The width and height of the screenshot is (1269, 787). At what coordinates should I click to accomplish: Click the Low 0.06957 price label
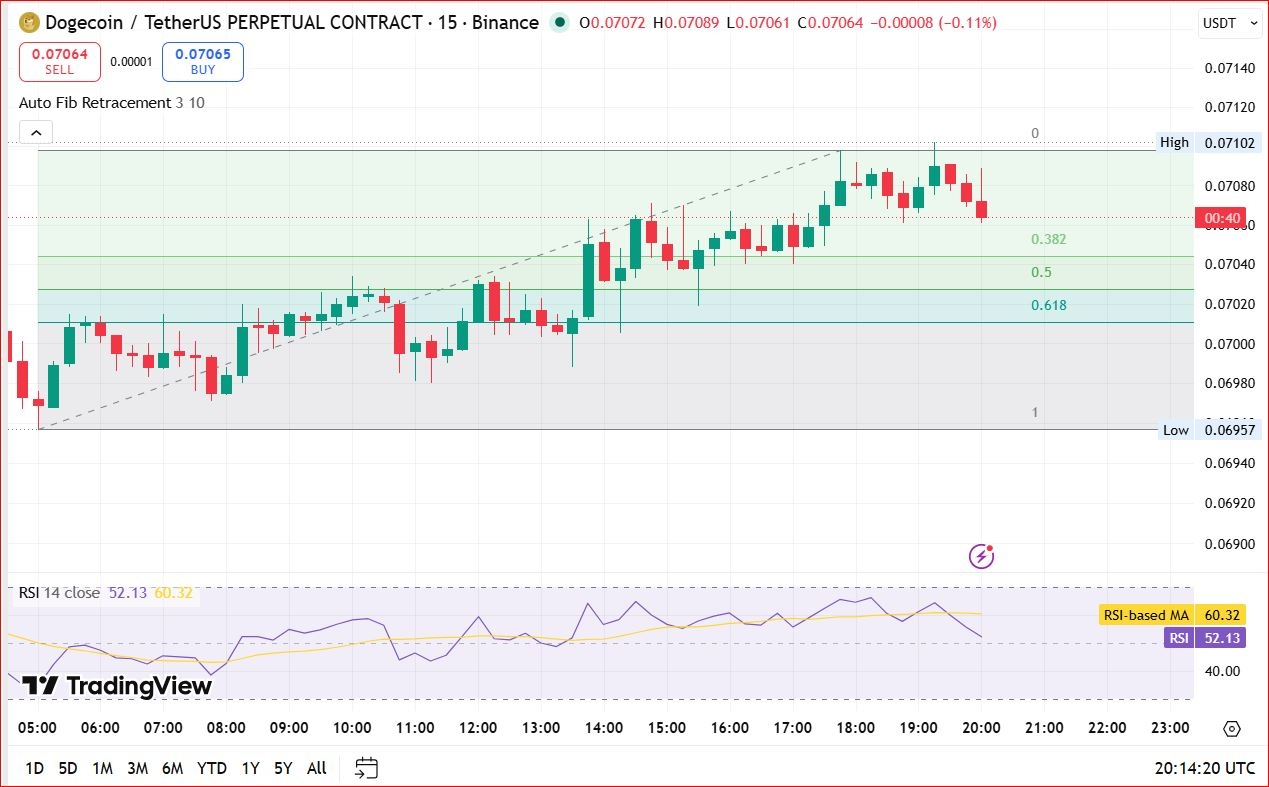1208,430
